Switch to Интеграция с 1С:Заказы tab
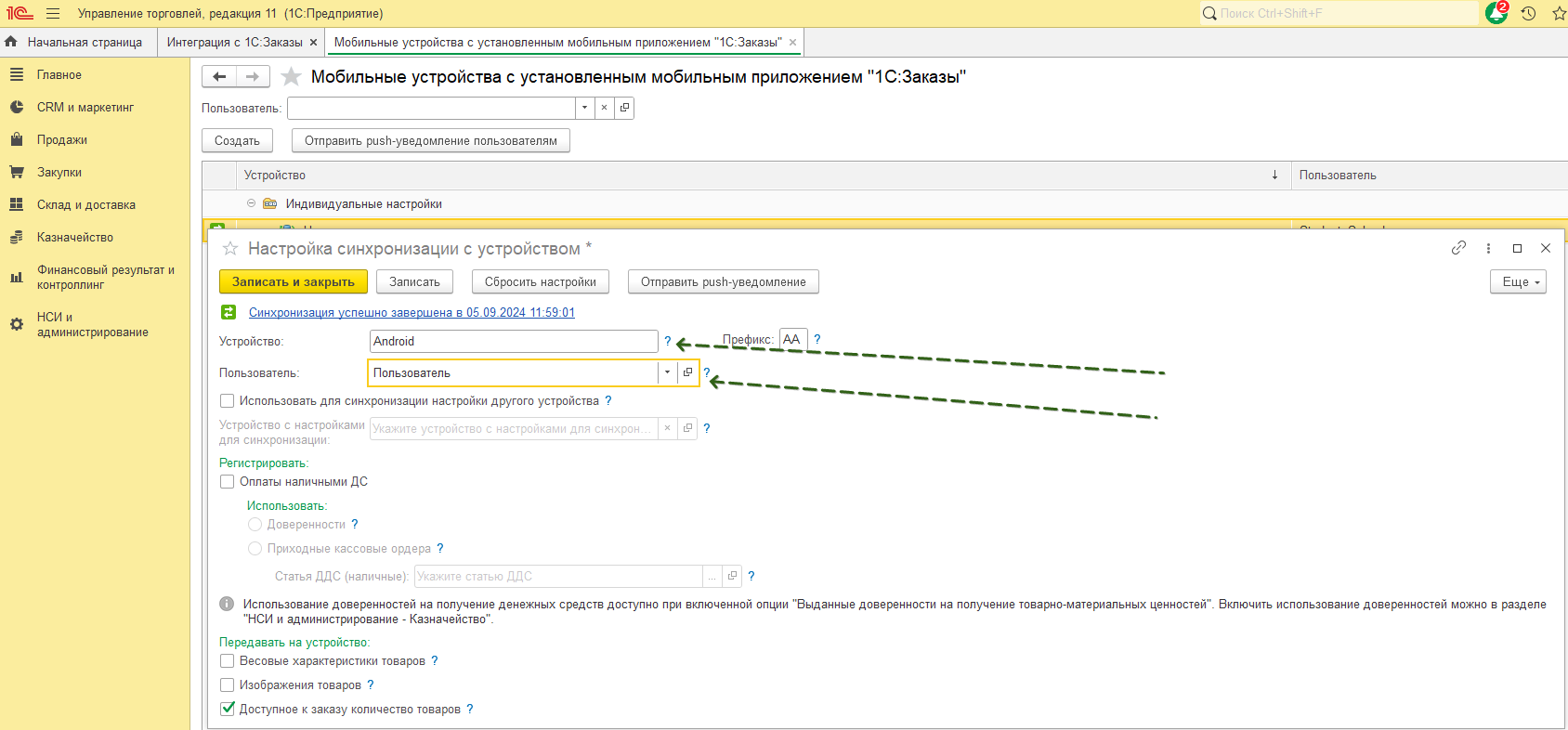Screen dimensions: 1568x730 coord(234,43)
